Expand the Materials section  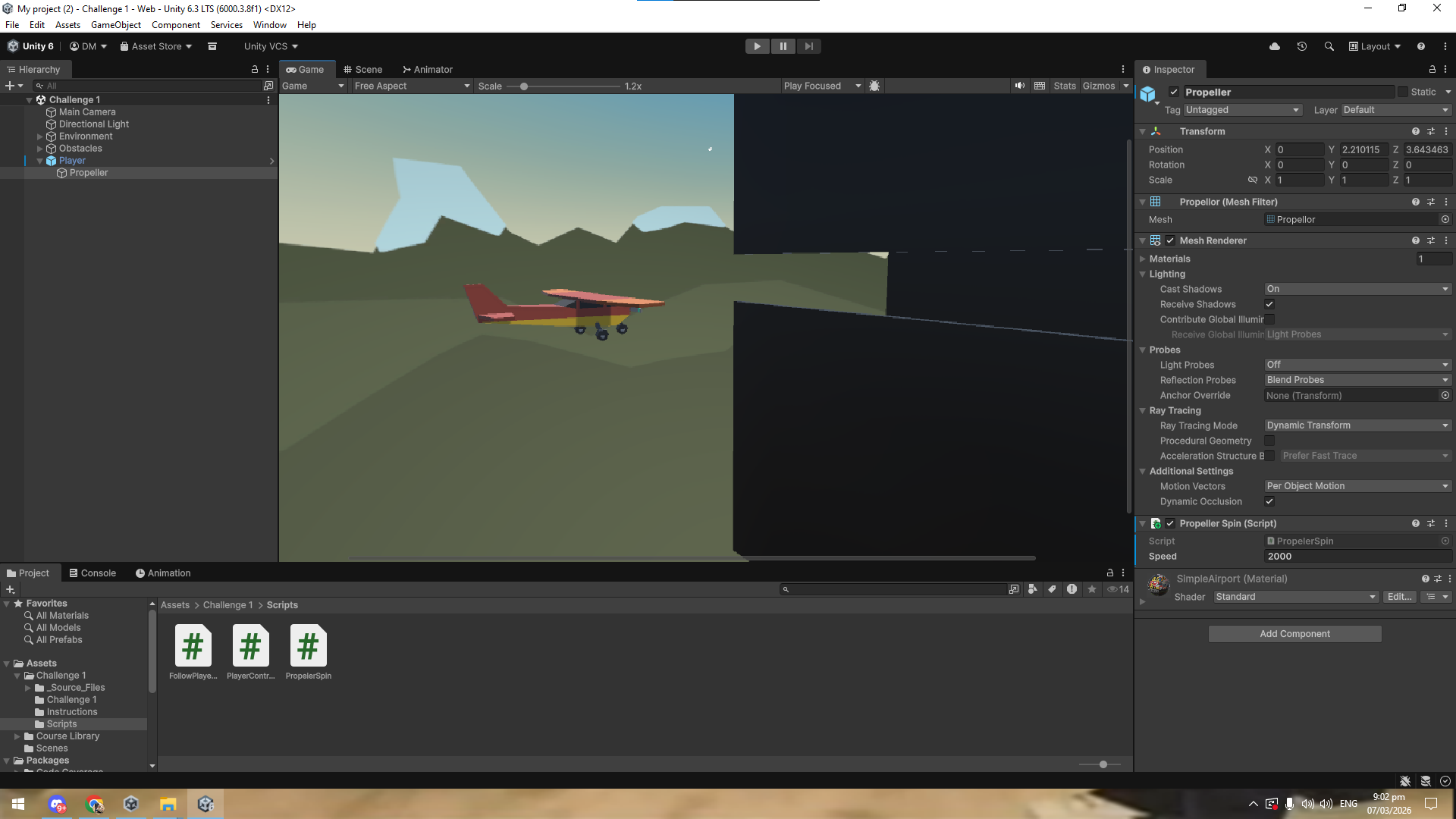click(x=1143, y=259)
